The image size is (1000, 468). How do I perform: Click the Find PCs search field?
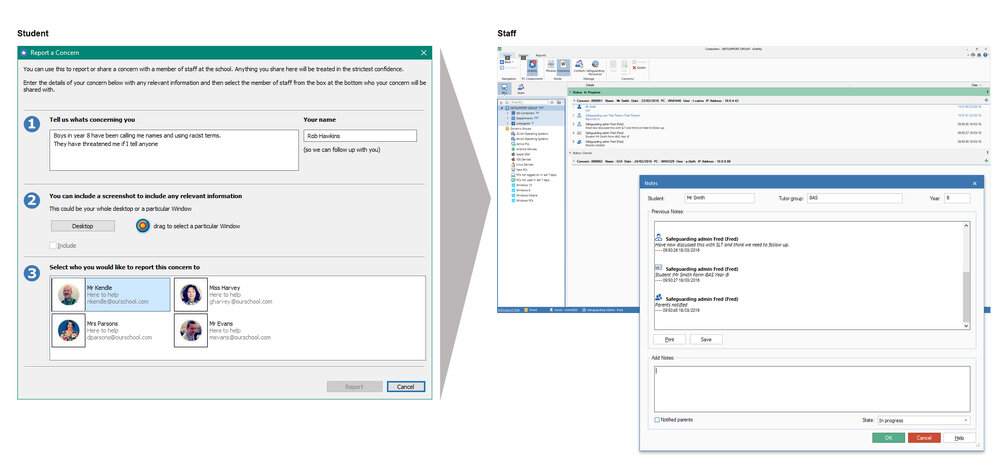point(527,103)
